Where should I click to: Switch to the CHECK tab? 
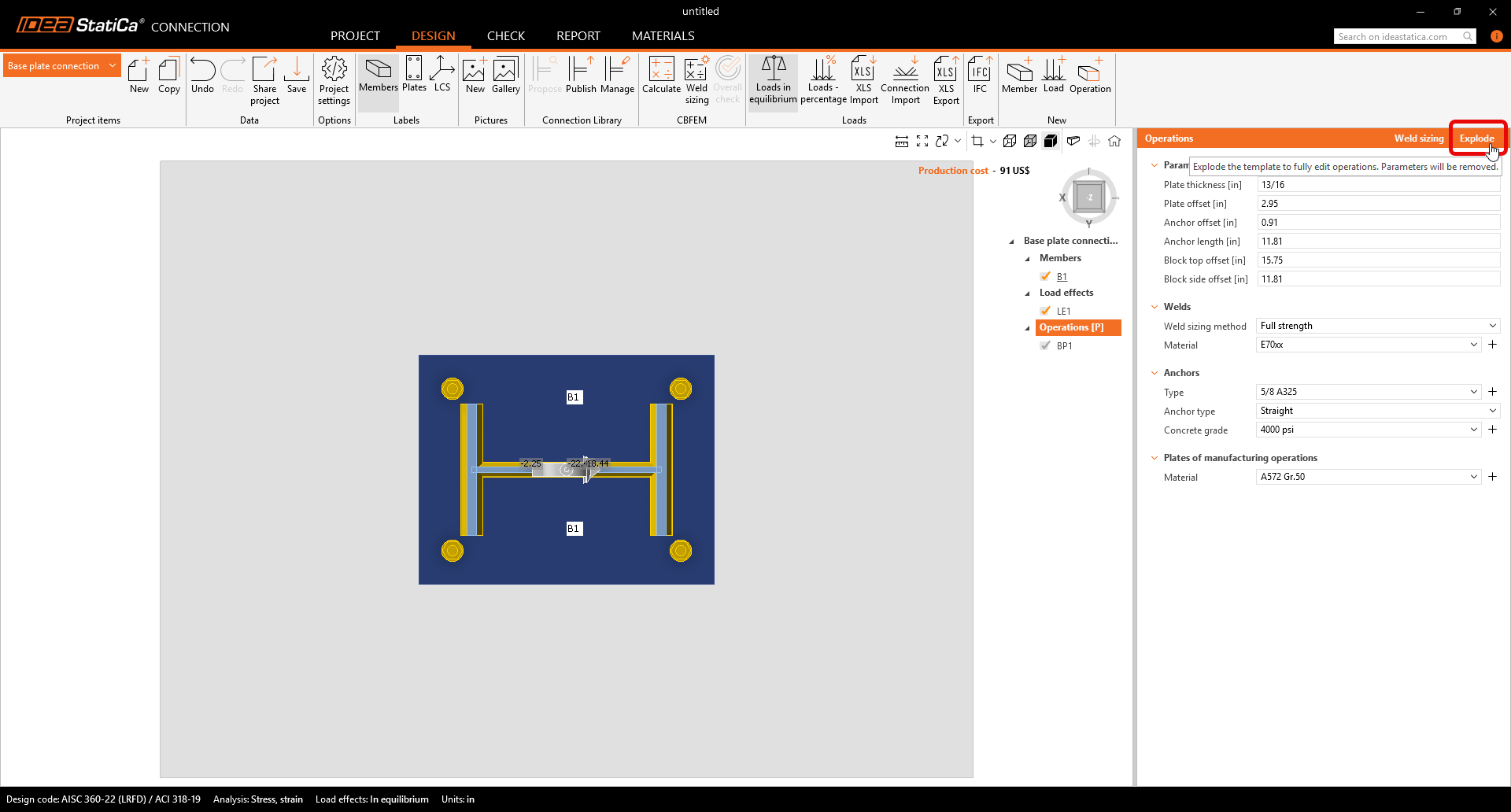[x=505, y=36]
